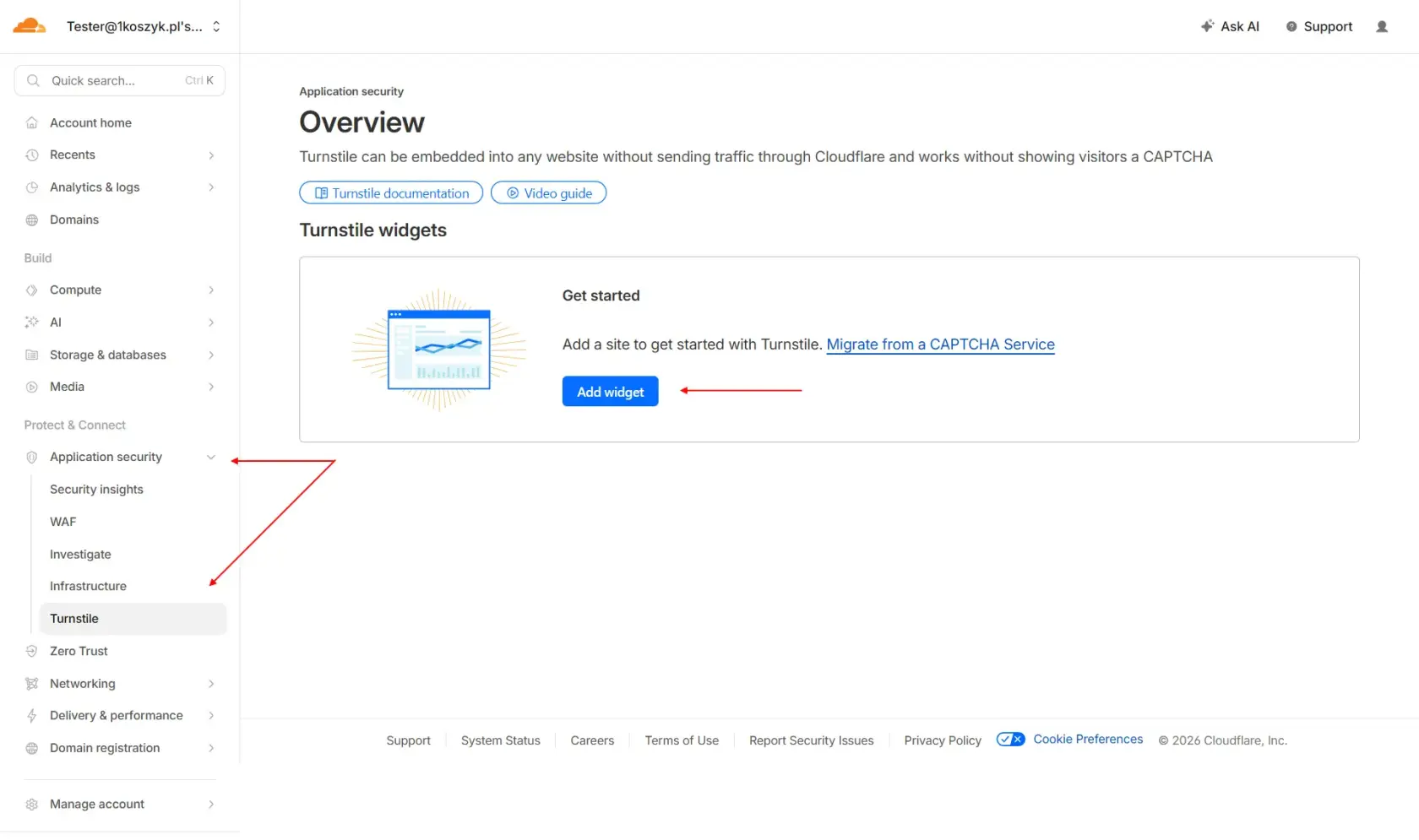The height and width of the screenshot is (840, 1419).
Task: Click the Cookie Preferences badge icon
Action: point(1010,739)
